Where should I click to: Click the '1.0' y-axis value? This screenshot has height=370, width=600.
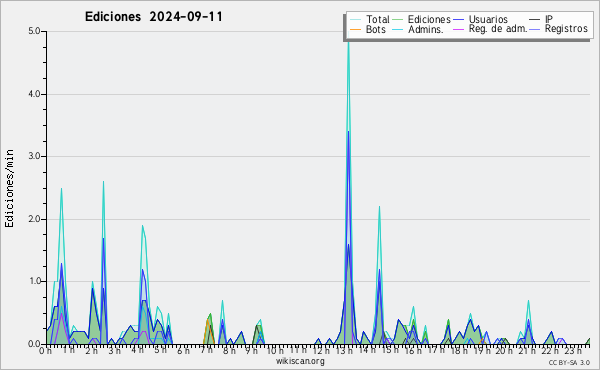coord(34,282)
